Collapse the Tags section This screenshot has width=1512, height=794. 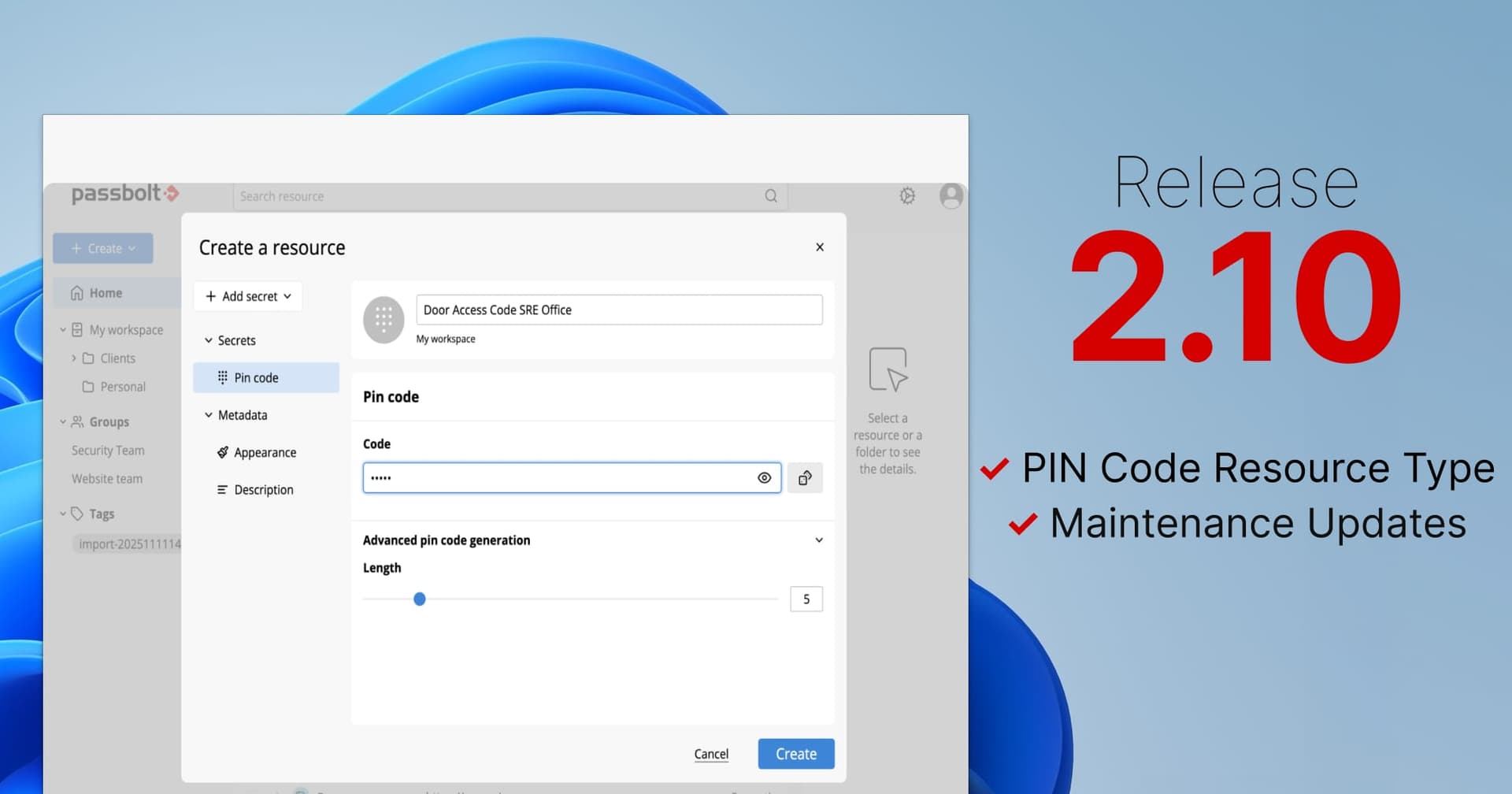click(63, 514)
